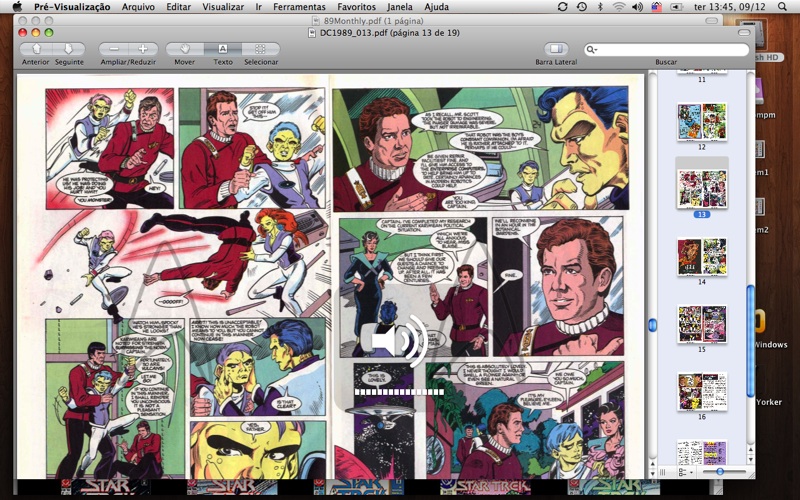Click the sidebar scroll down arrow
This screenshot has height=500, width=800.
pyautogui.click(x=750, y=460)
